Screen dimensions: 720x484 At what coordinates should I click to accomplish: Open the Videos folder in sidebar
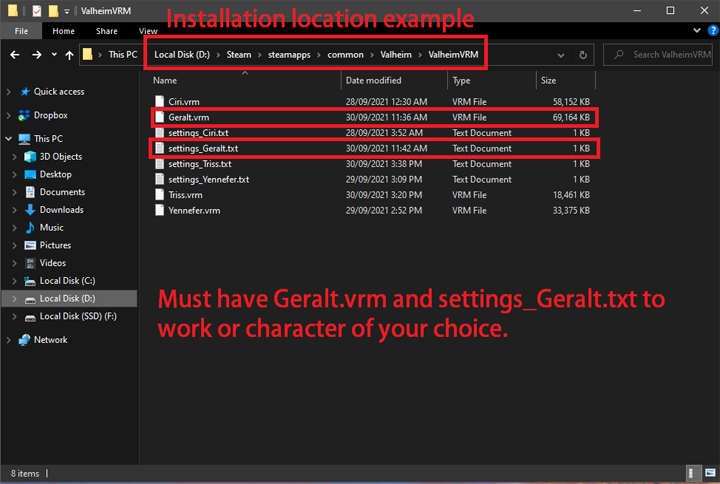(52, 263)
